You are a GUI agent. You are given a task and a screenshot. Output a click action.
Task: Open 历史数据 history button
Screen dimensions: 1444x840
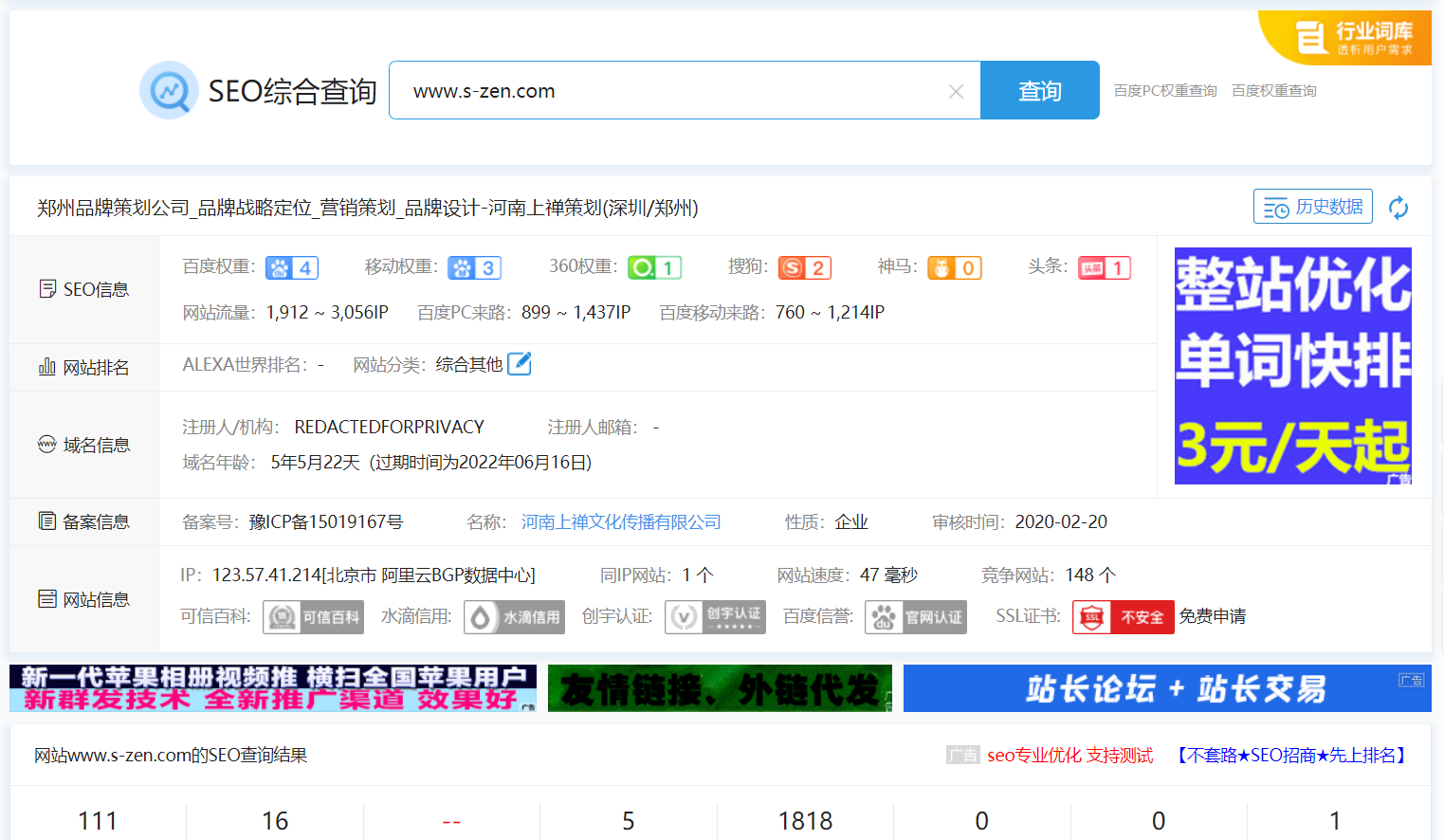1313,207
